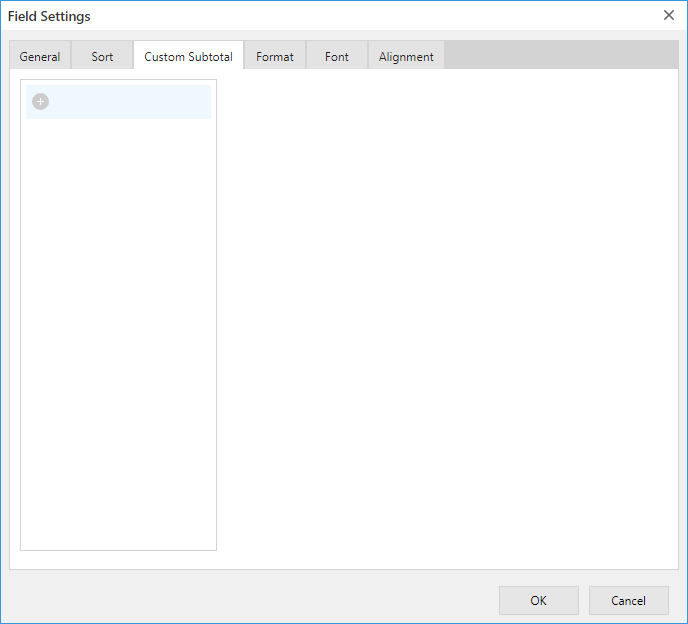Open the Sort tab
This screenshot has width=688, height=624.
coord(102,56)
